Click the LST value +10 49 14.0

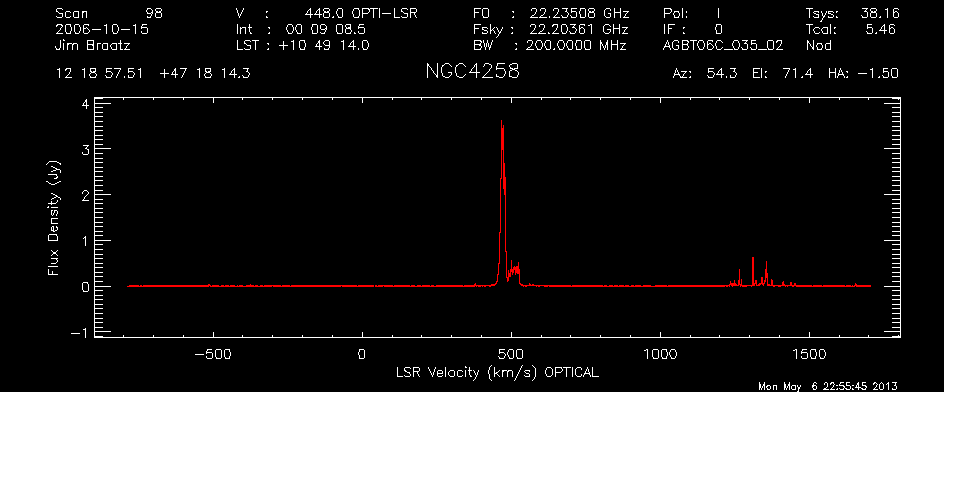(x=323, y=45)
